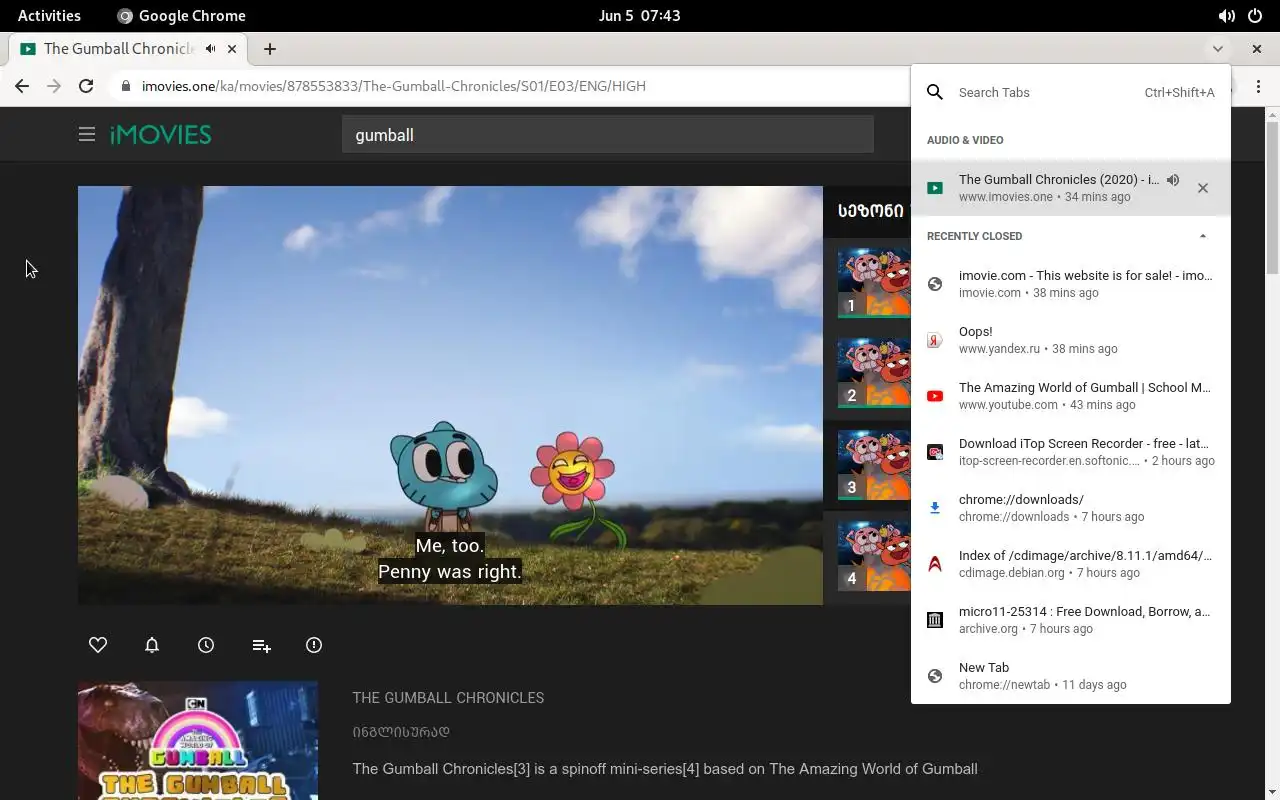Screen dimensions: 1280x800
Task: Click the green play favicon in the Audio & Video entry
Action: tap(935, 188)
